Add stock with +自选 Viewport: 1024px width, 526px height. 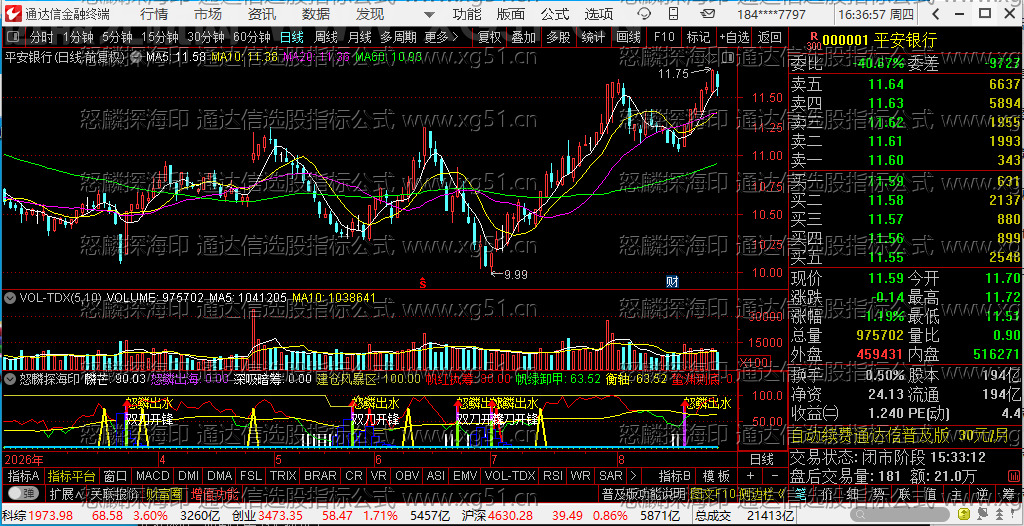point(735,37)
